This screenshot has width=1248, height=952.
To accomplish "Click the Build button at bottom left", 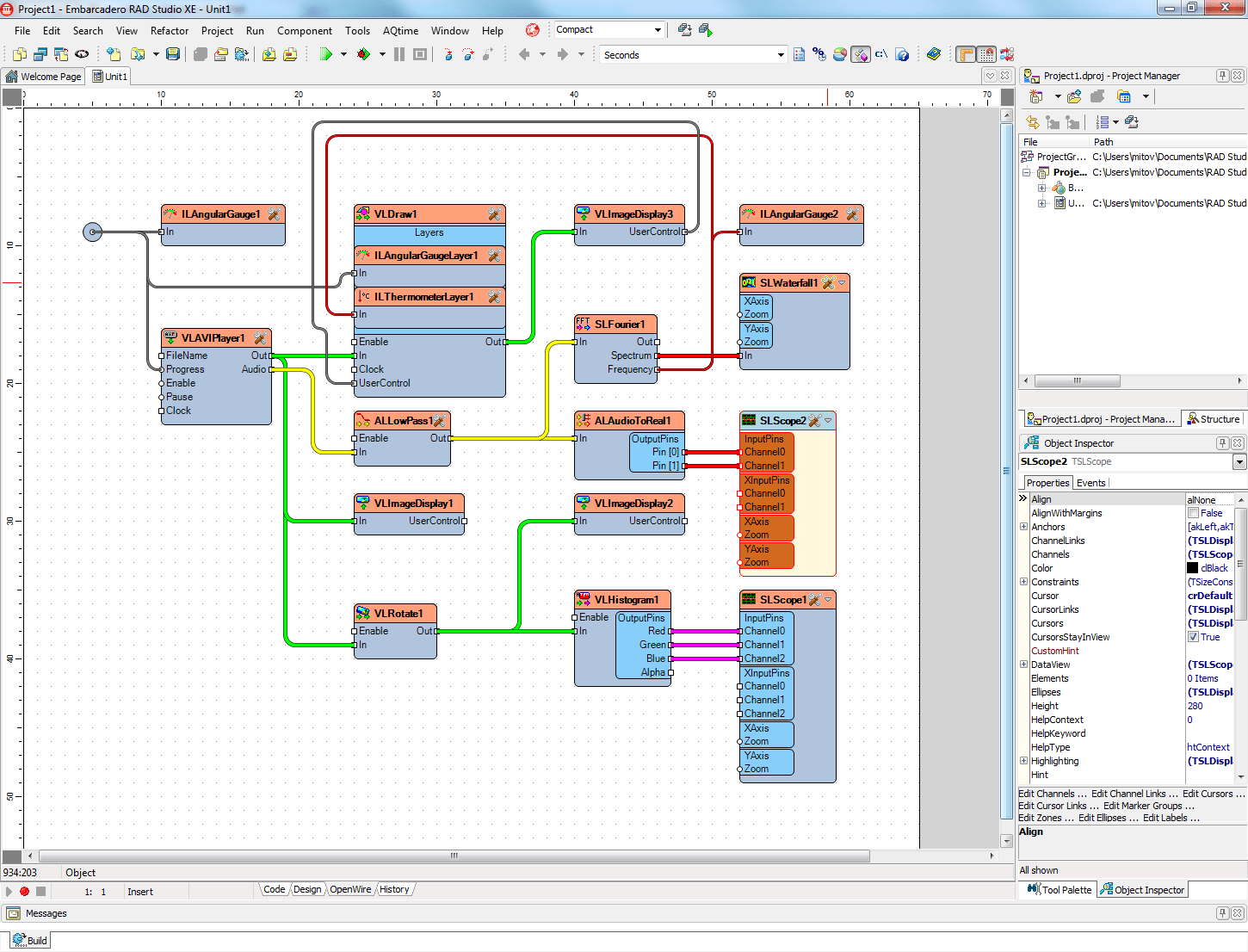I will (x=29, y=940).
